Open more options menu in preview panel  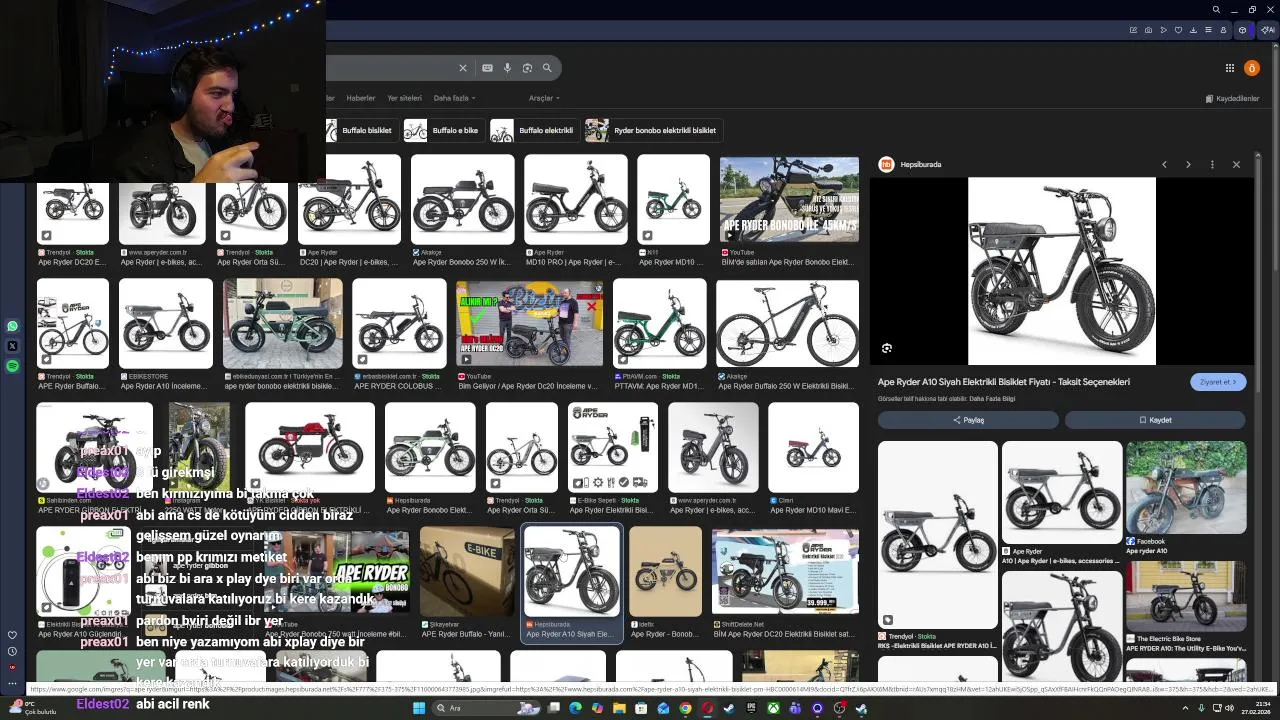pyautogui.click(x=1212, y=164)
